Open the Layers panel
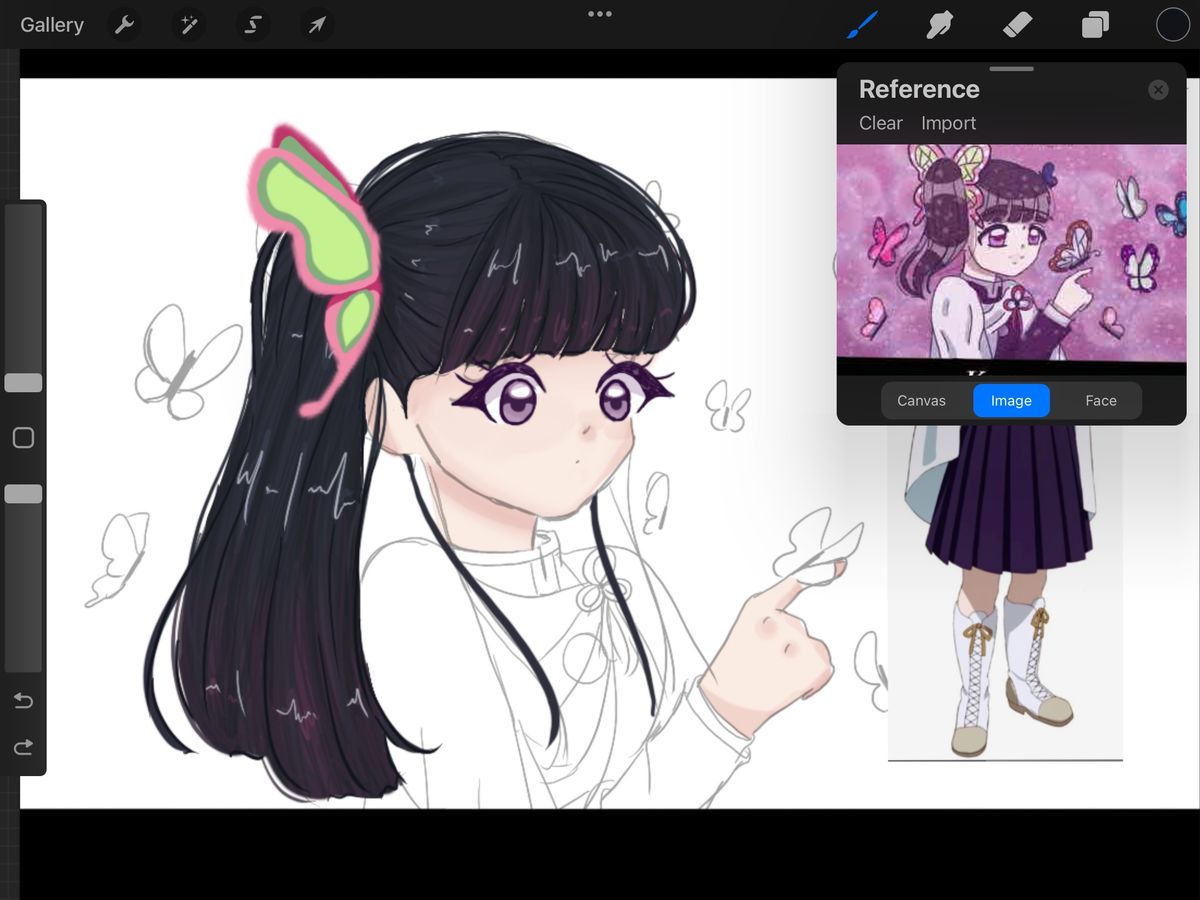1200x900 pixels. 1095,25
